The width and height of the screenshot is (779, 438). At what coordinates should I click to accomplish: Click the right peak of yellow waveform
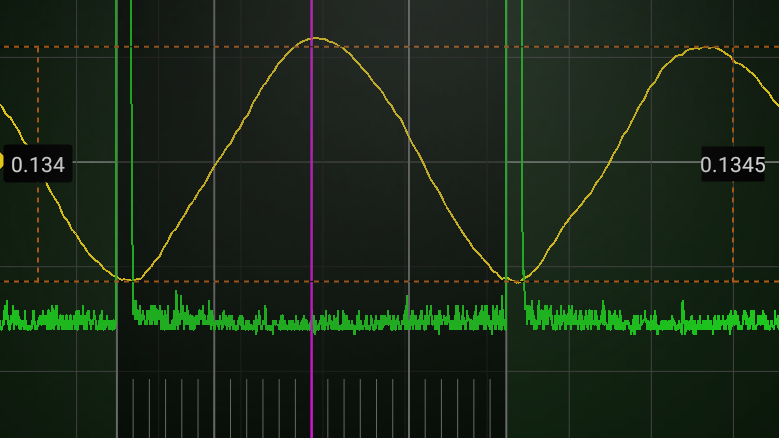coord(706,48)
